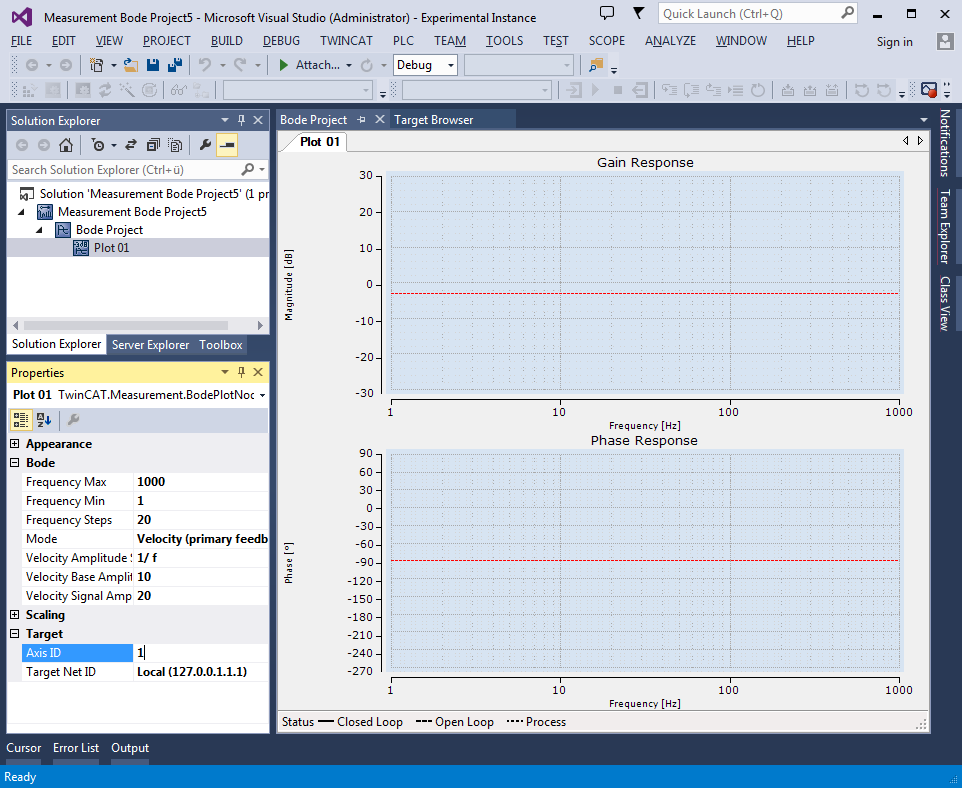Screen dimensions: 962x788
Task: Close the Solution Explorer panel
Action: [258, 120]
